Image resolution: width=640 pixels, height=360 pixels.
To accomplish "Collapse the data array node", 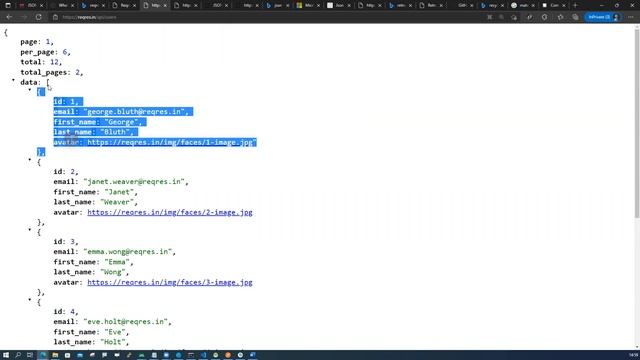I will pos(13,80).
